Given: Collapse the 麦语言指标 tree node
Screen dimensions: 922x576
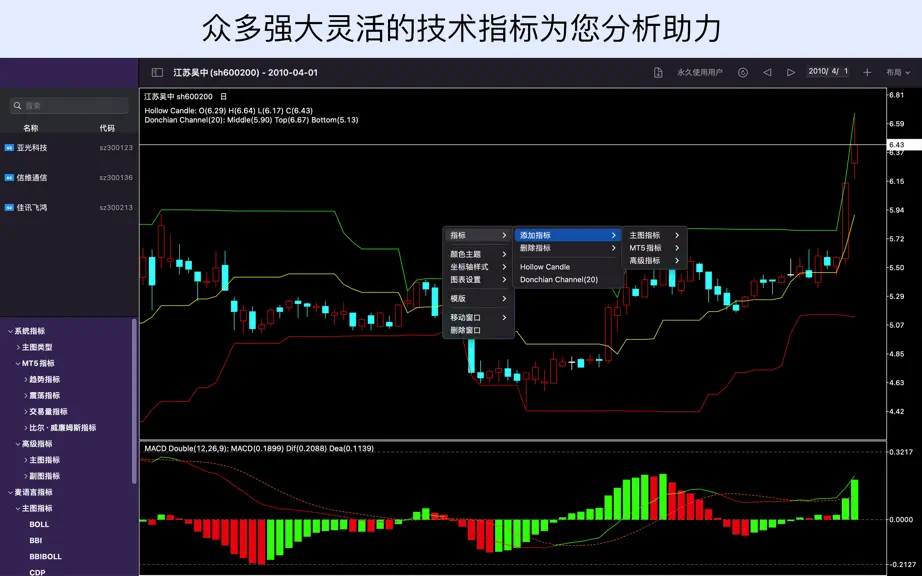Looking at the screenshot, I should (10, 492).
